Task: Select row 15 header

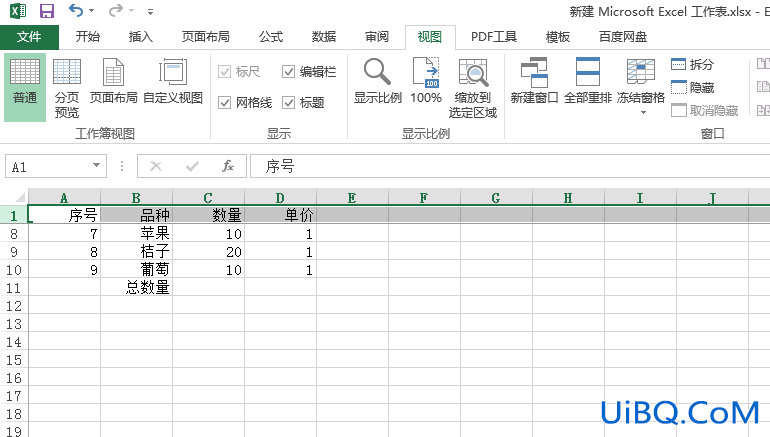Action: coord(14,360)
